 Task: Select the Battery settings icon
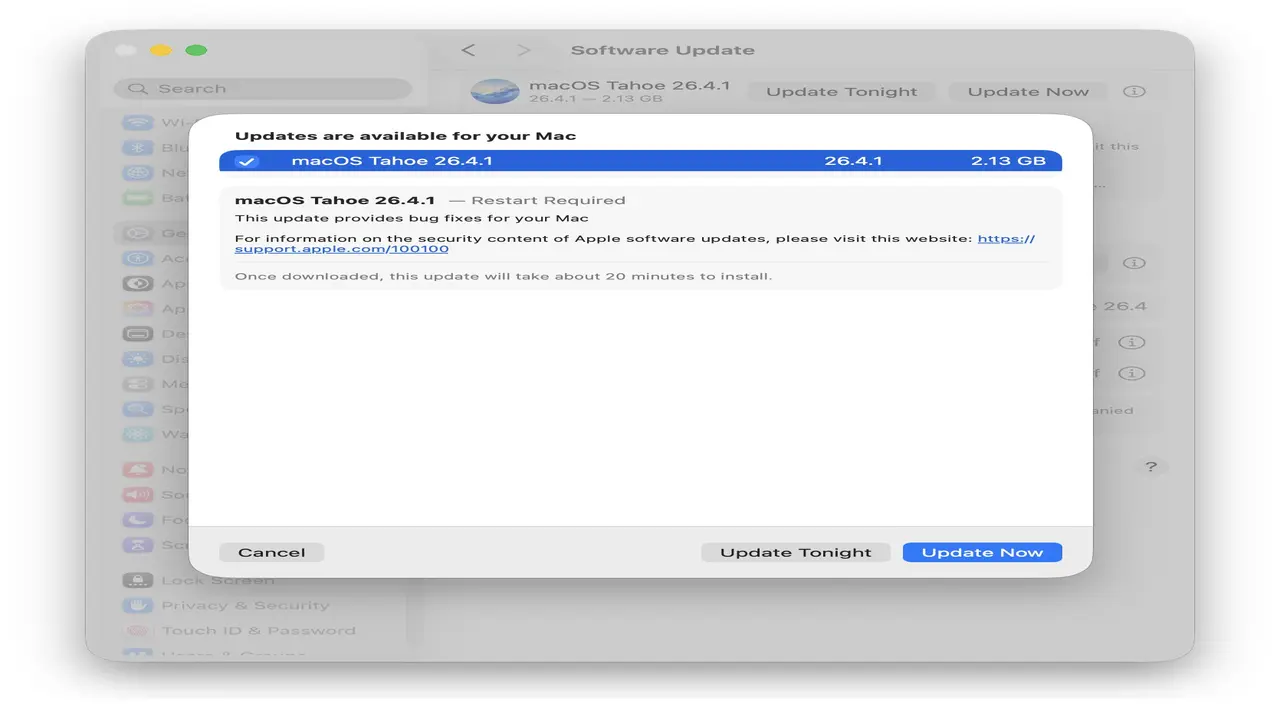pyautogui.click(x=136, y=197)
